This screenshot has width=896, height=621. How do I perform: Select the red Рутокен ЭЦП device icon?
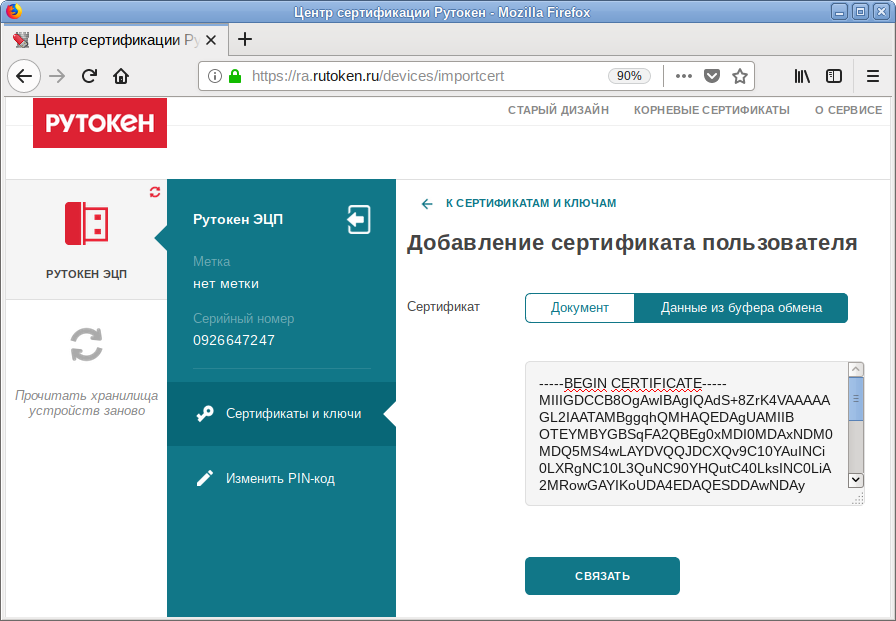(86, 223)
